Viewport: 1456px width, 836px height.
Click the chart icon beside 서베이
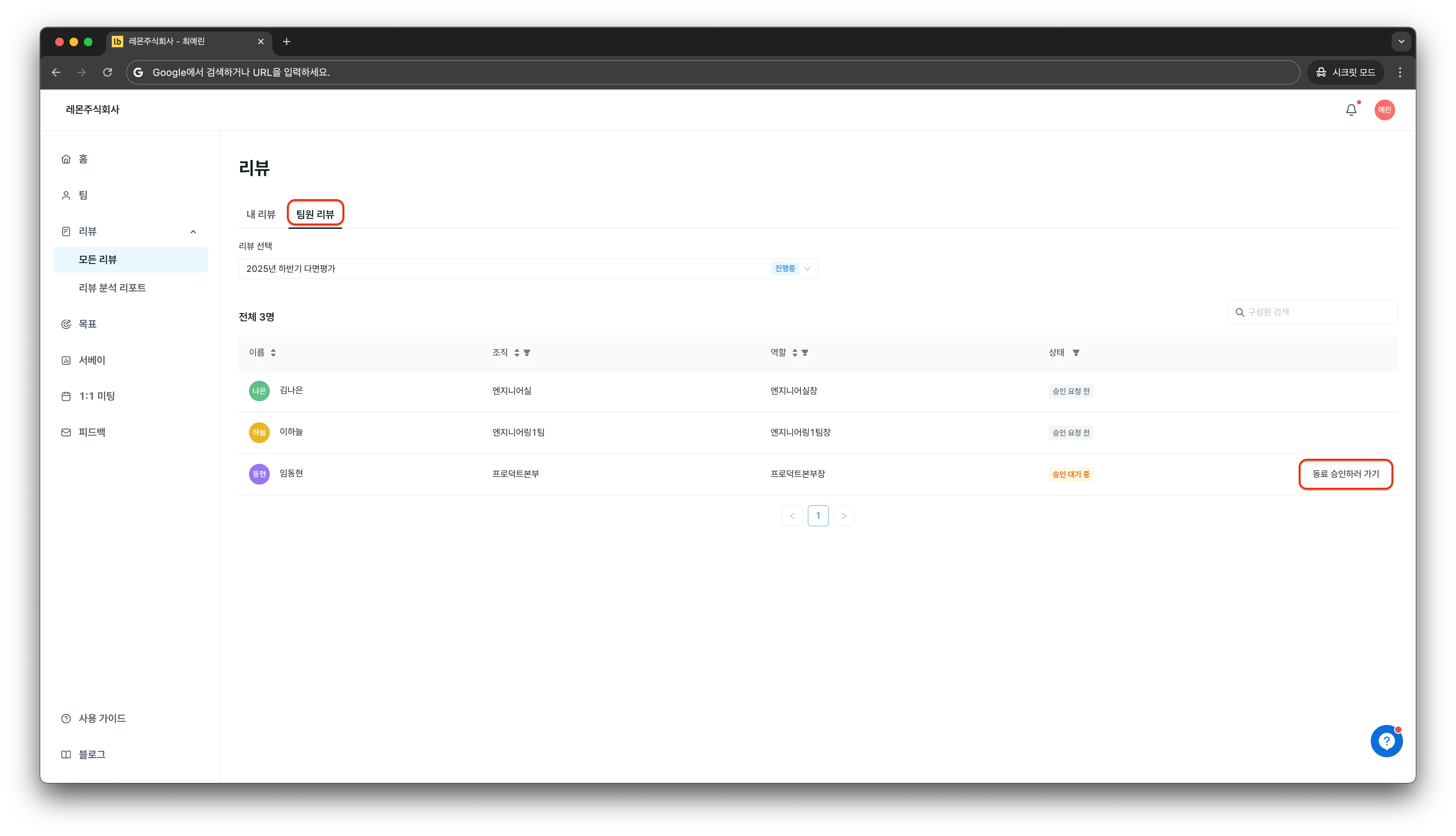pos(66,361)
